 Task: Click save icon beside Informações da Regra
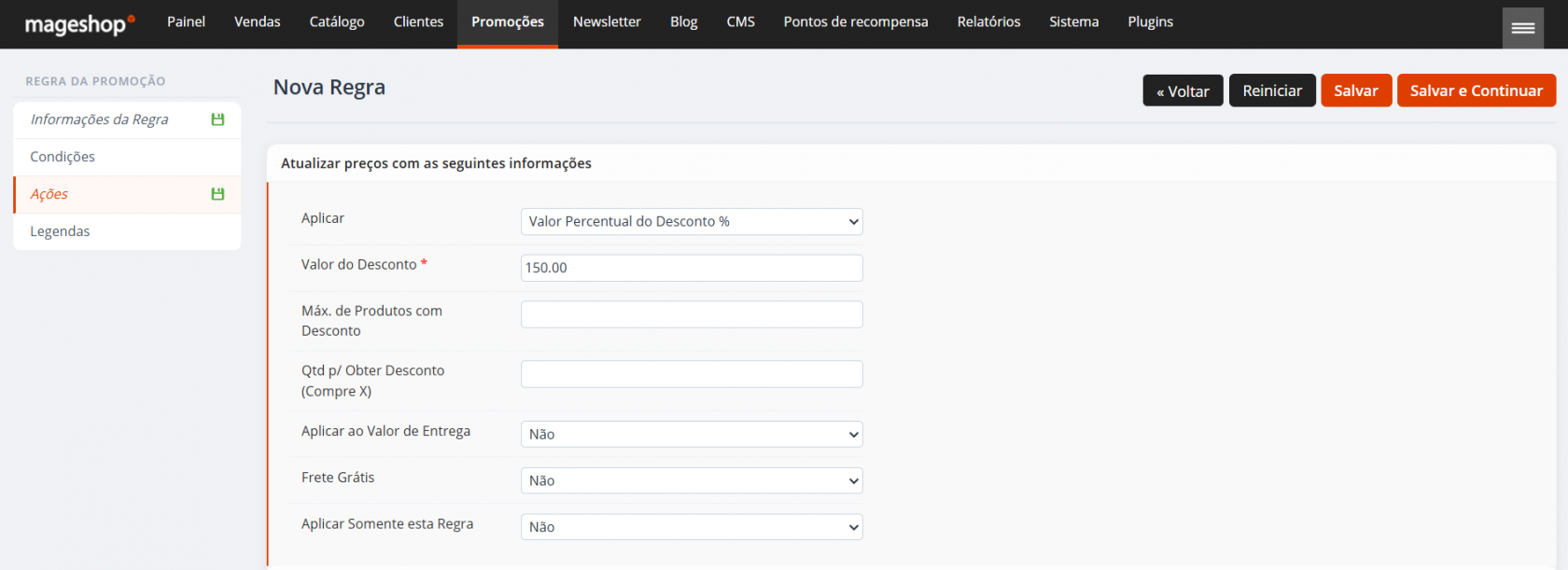(217, 119)
